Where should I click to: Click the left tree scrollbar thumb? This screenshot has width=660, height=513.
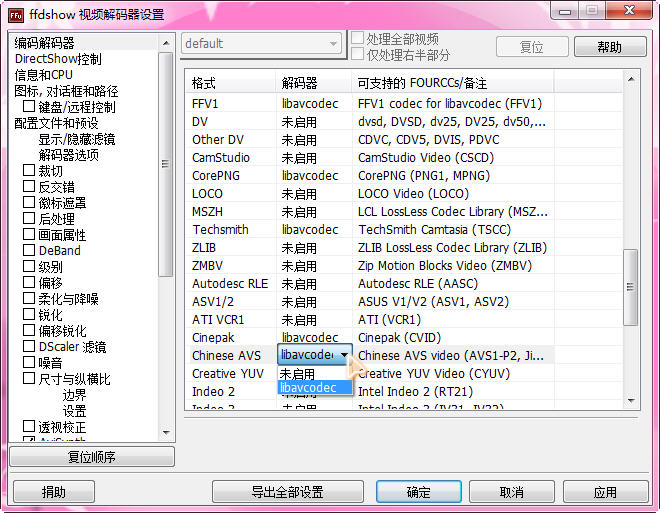pos(166,164)
